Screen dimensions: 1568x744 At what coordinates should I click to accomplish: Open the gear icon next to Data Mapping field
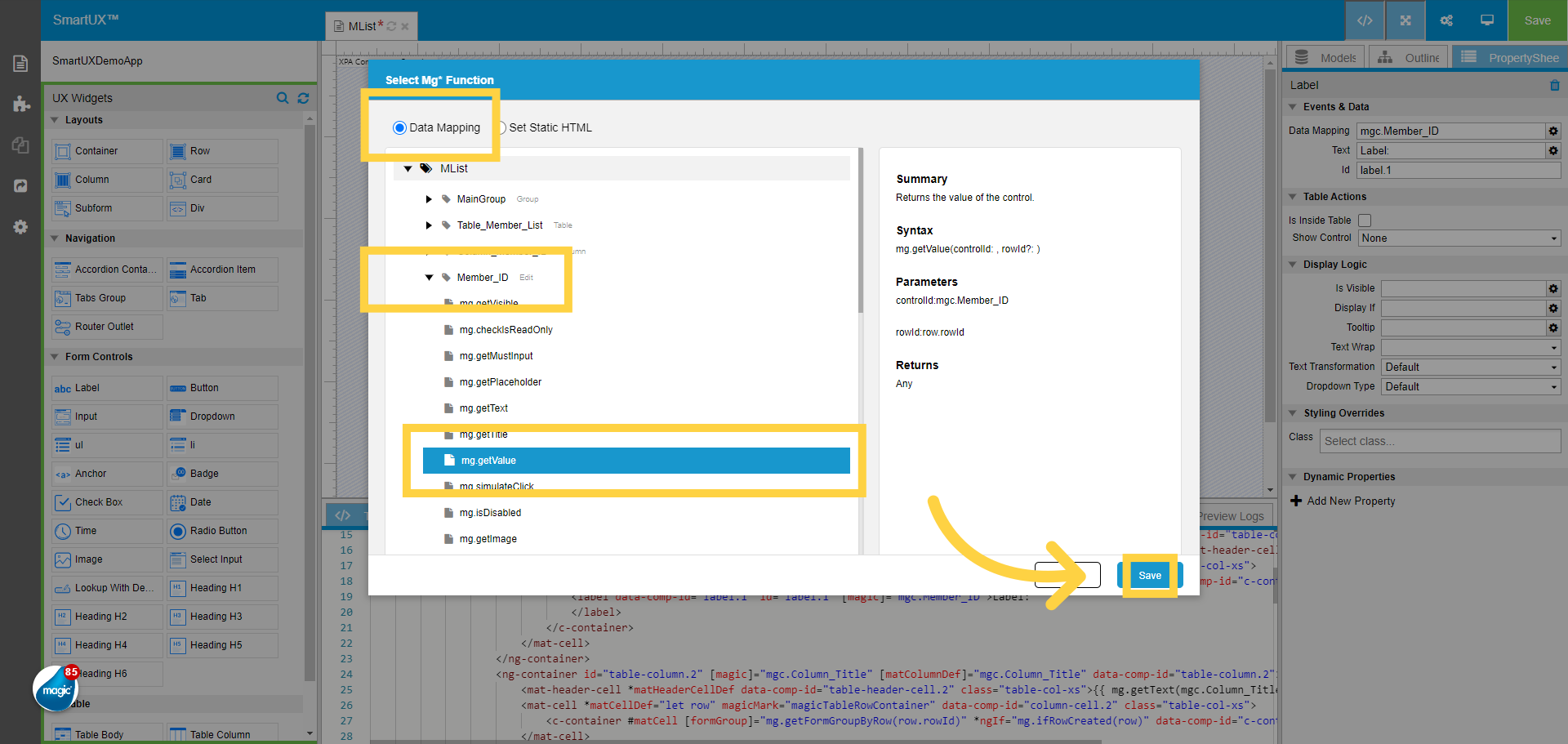tap(1553, 131)
